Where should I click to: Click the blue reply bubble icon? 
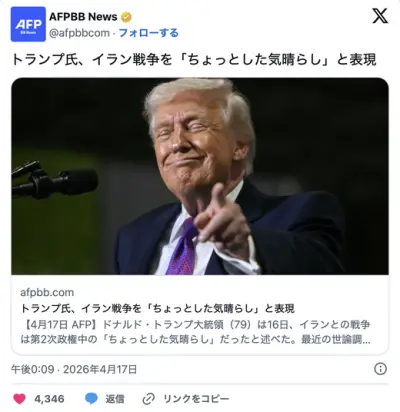pyautogui.click(x=91, y=399)
